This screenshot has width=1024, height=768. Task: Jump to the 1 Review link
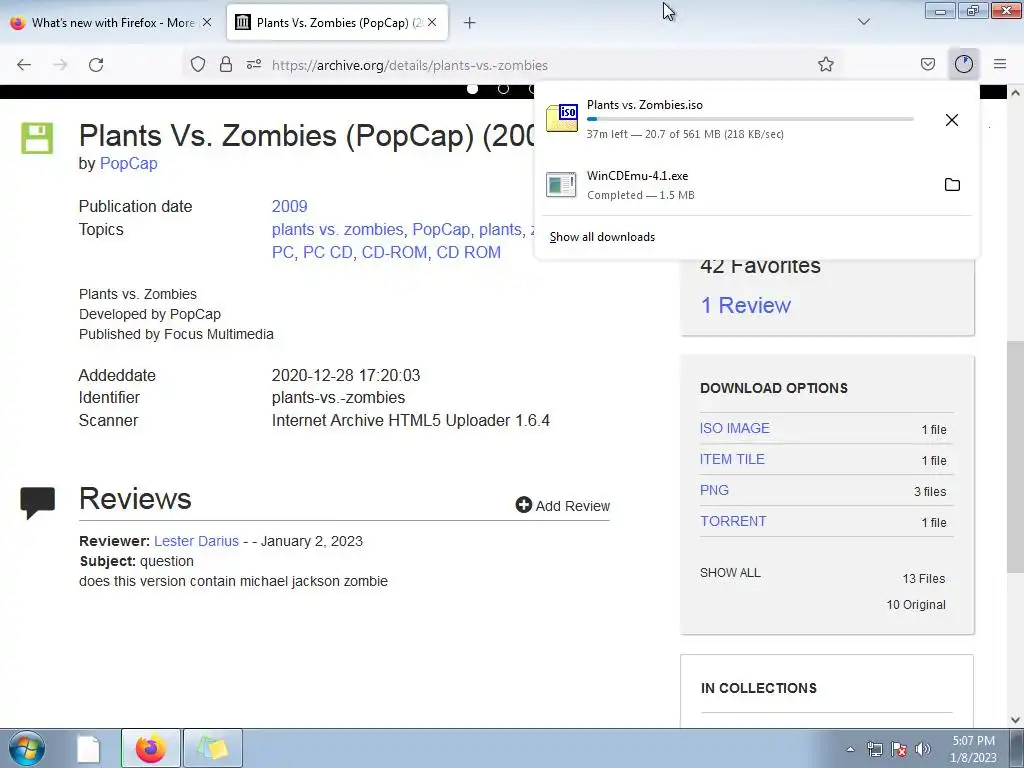point(745,305)
